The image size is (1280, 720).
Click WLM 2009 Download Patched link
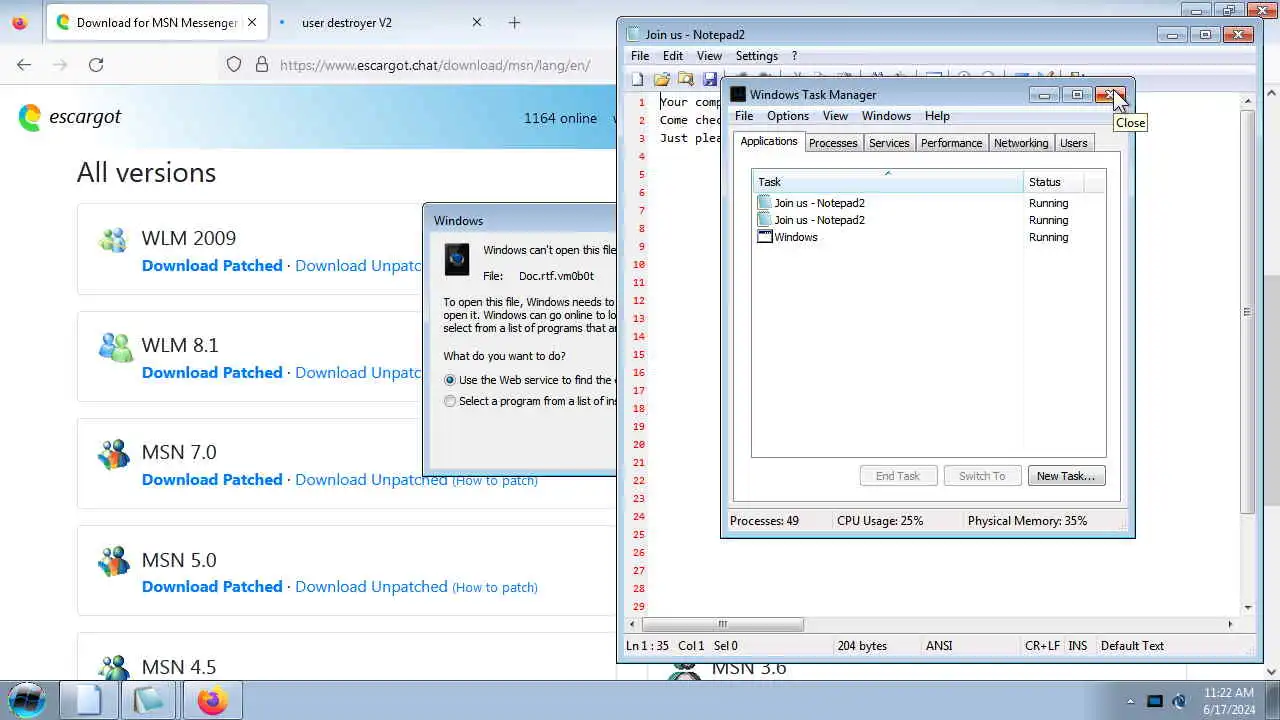click(x=212, y=265)
